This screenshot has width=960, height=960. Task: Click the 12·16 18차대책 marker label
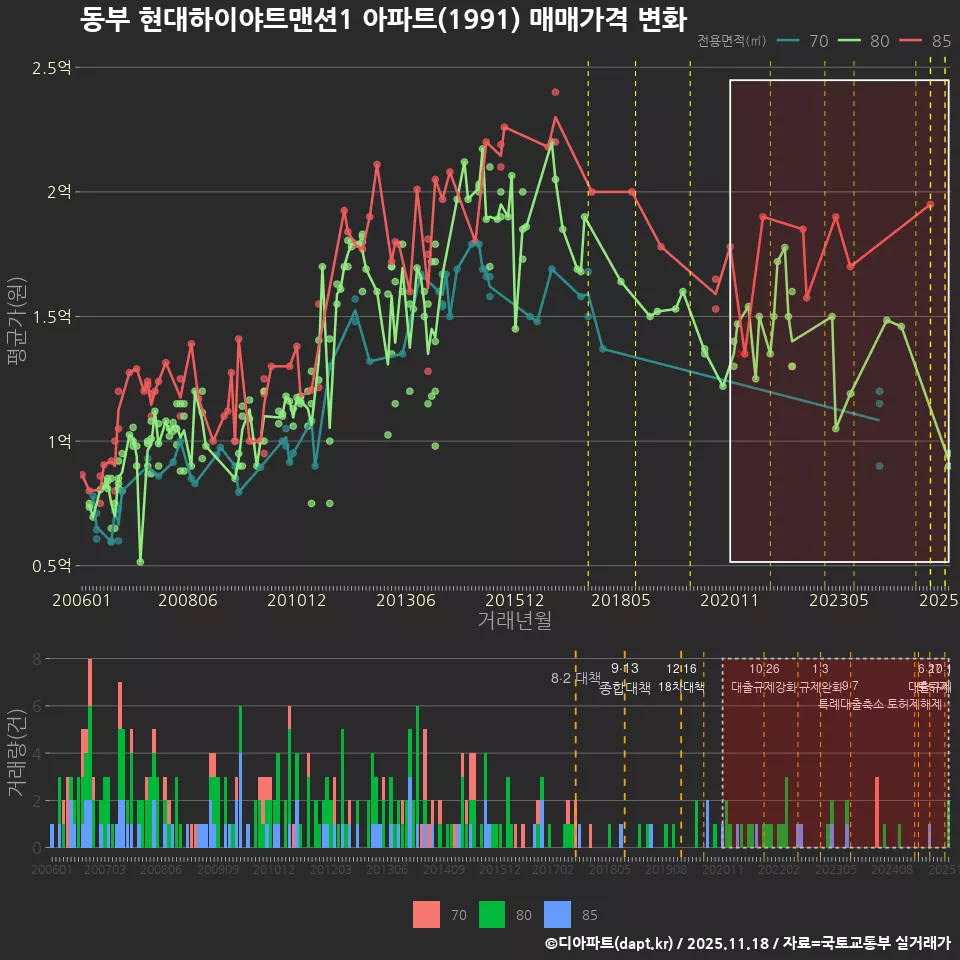(681, 678)
